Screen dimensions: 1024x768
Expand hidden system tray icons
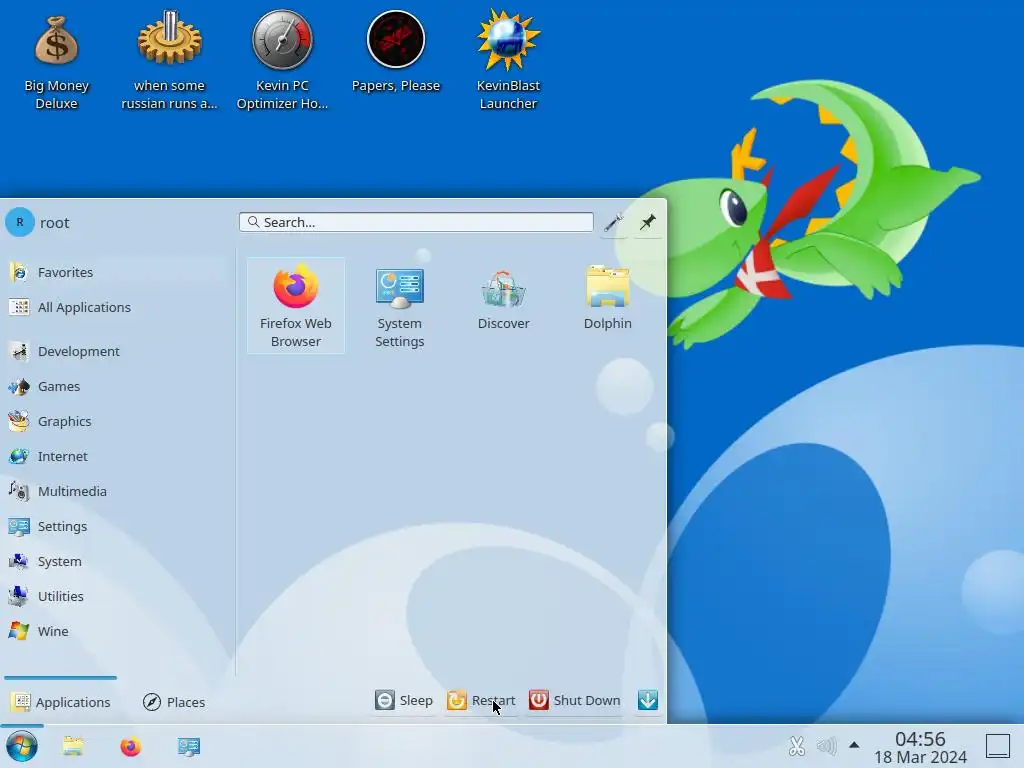pos(854,745)
